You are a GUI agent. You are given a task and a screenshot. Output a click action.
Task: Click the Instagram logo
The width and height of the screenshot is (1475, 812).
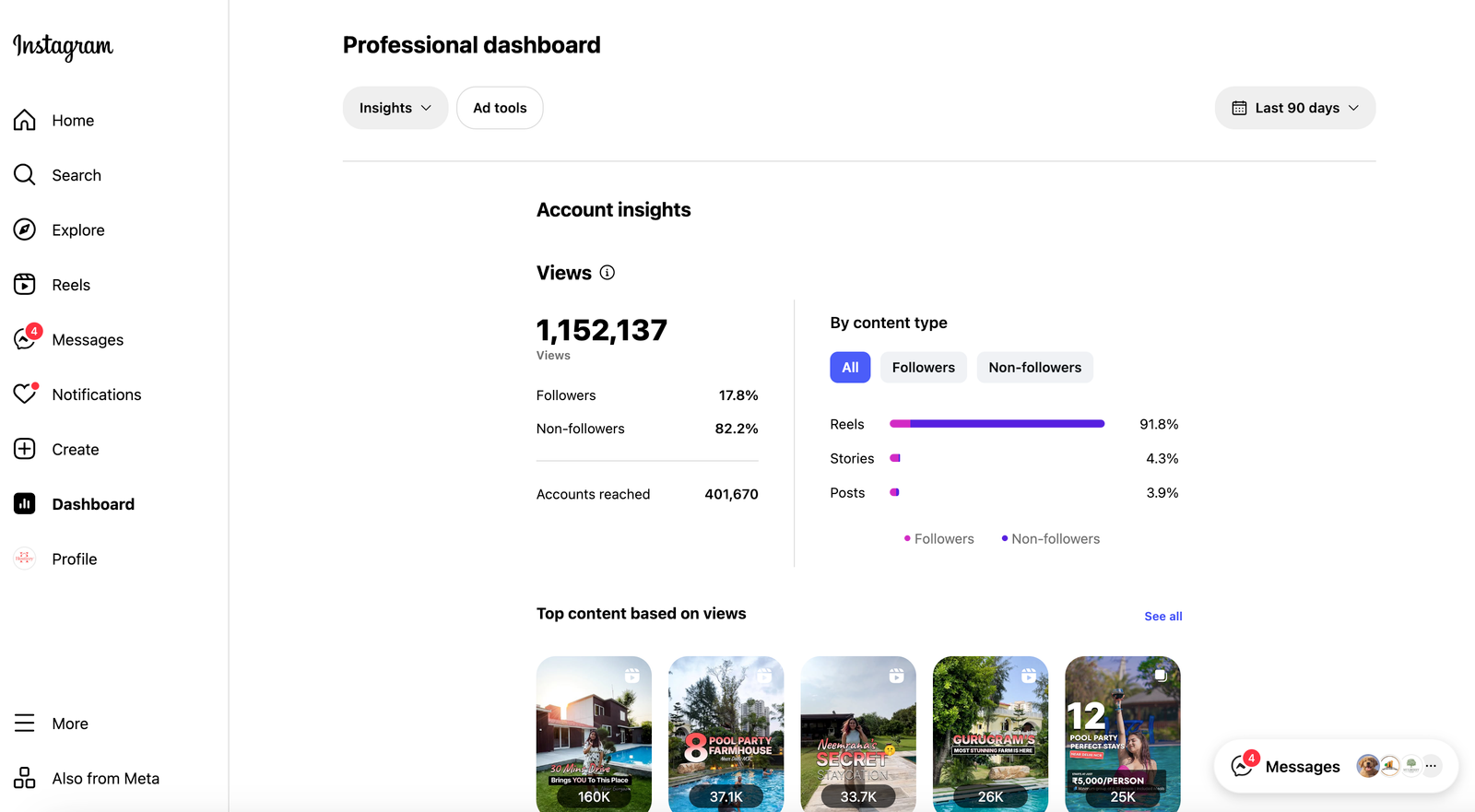pos(63,46)
